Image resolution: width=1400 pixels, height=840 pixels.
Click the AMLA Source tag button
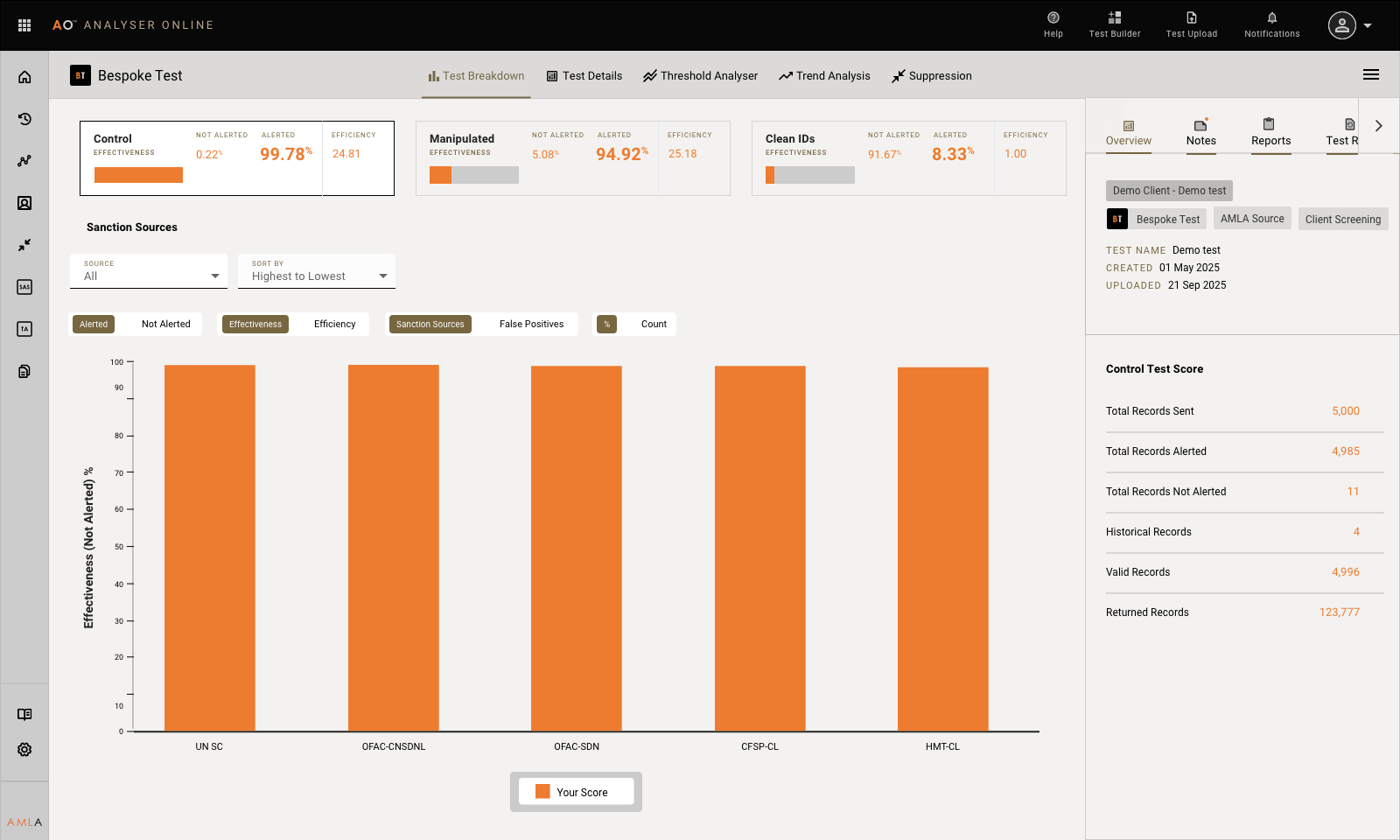tap(1251, 219)
